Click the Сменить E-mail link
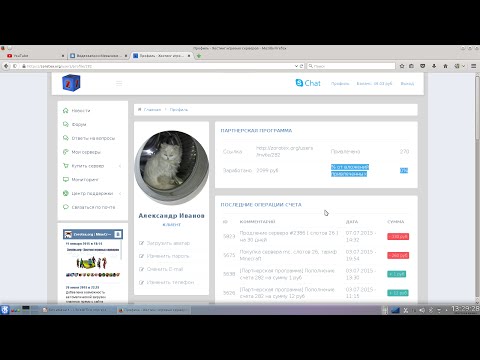 (165, 269)
